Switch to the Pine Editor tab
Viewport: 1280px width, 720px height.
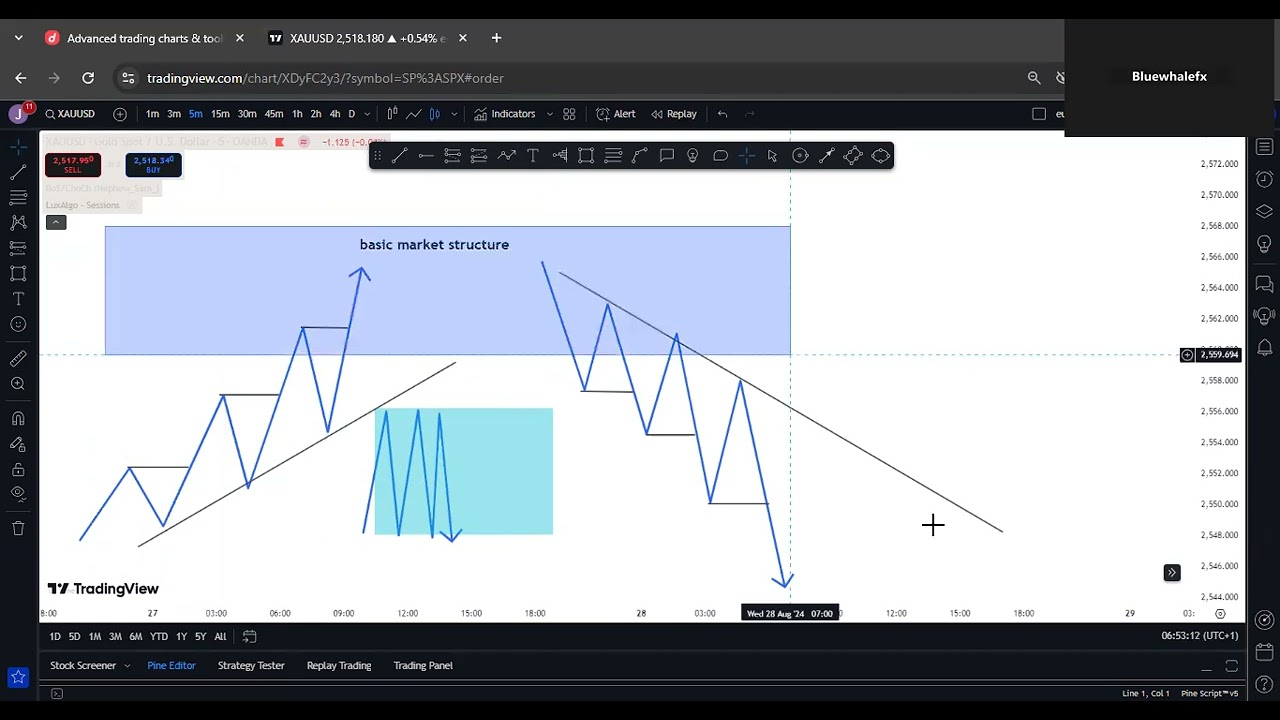coord(171,666)
